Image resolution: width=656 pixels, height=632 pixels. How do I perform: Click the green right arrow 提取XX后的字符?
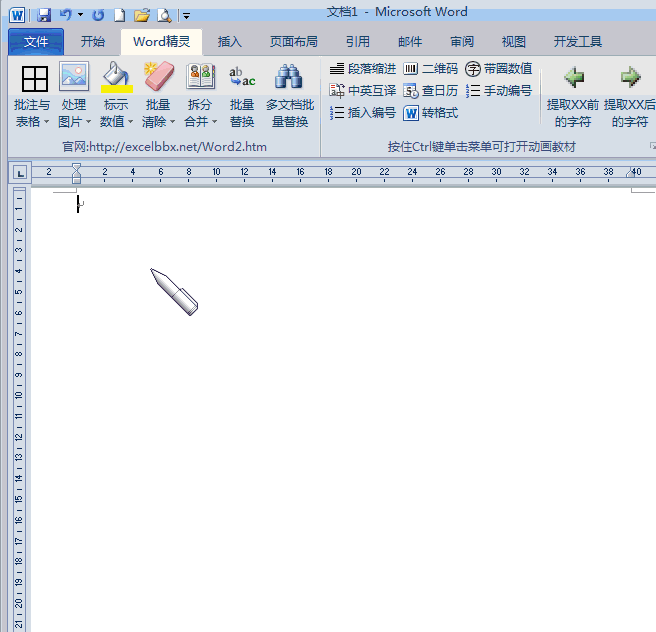(x=630, y=77)
